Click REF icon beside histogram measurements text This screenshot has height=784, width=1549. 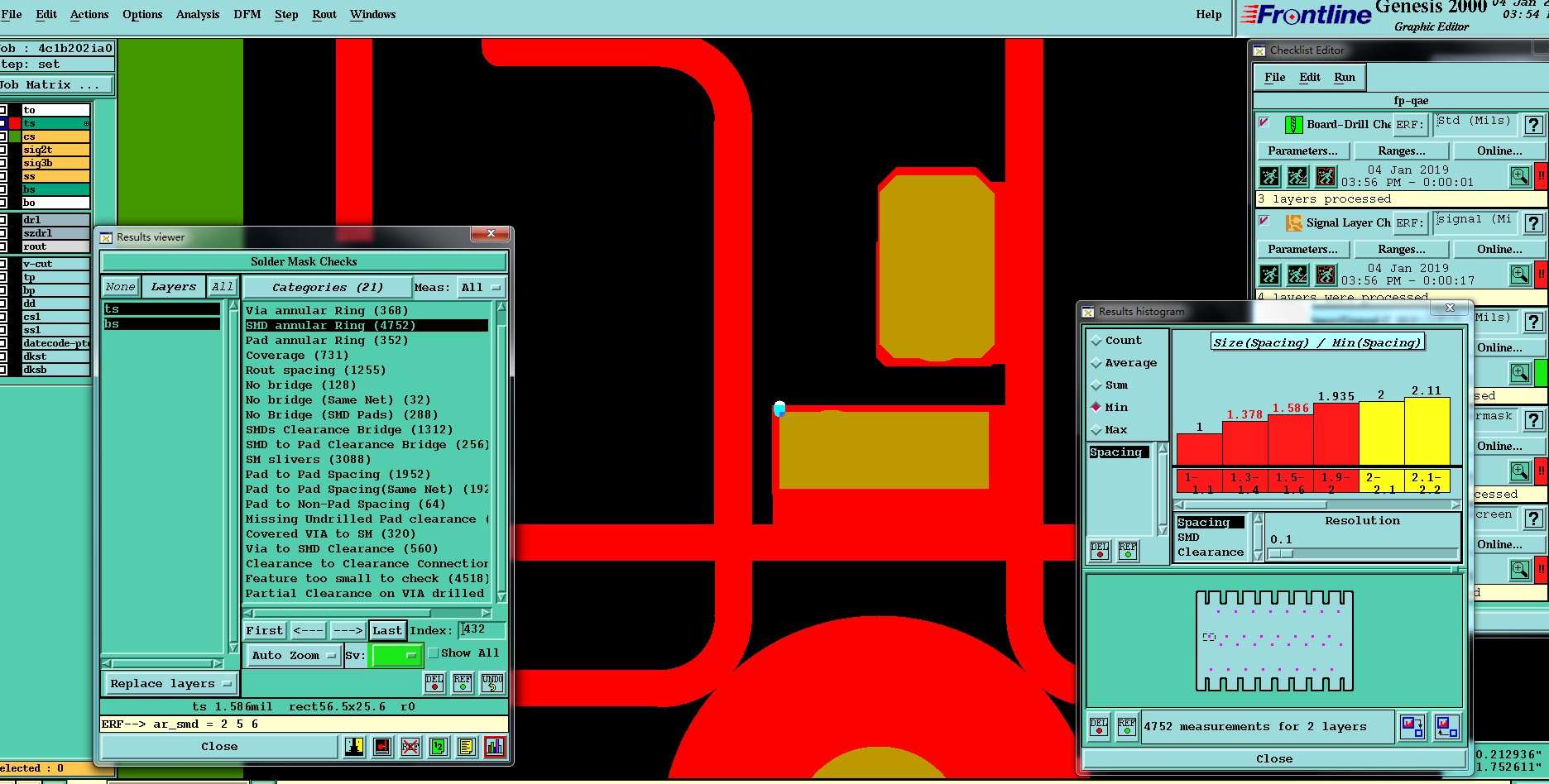pyautogui.click(x=1127, y=726)
